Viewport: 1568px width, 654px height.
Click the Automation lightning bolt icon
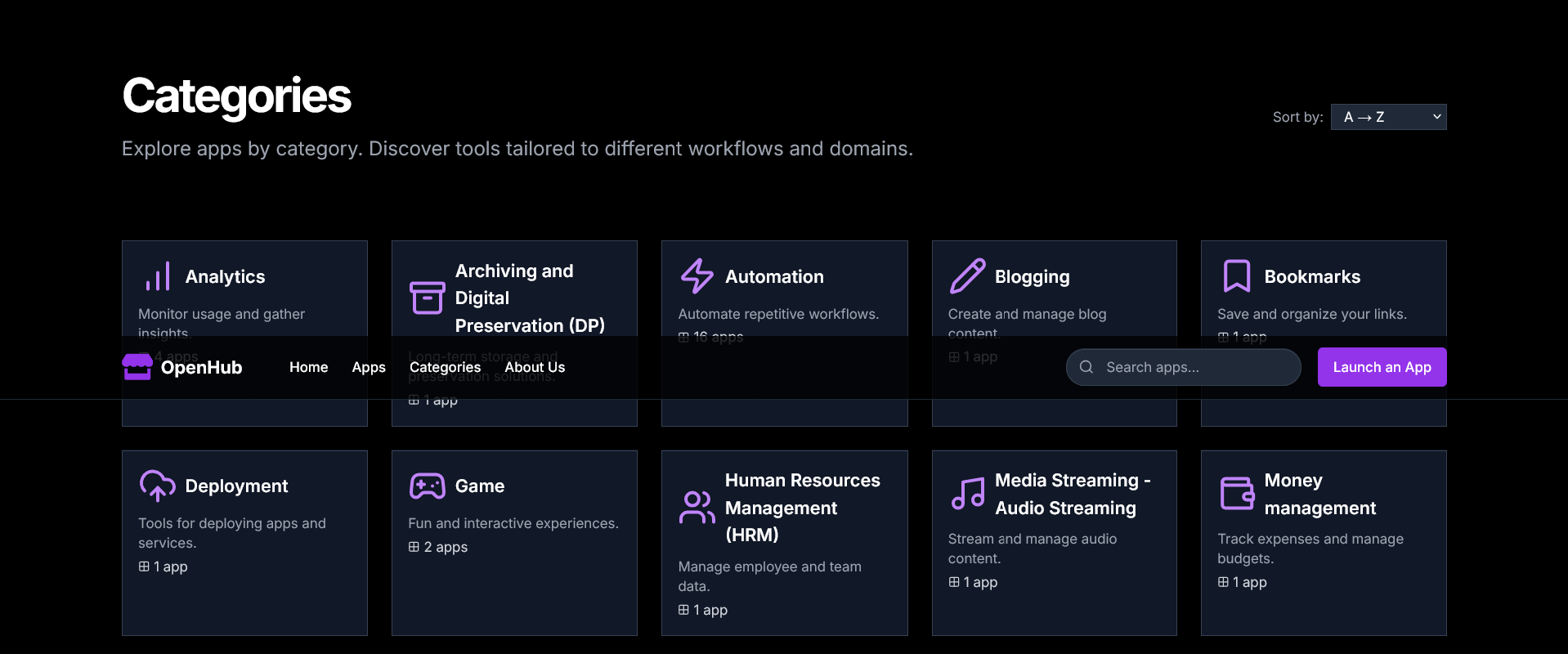(x=697, y=276)
